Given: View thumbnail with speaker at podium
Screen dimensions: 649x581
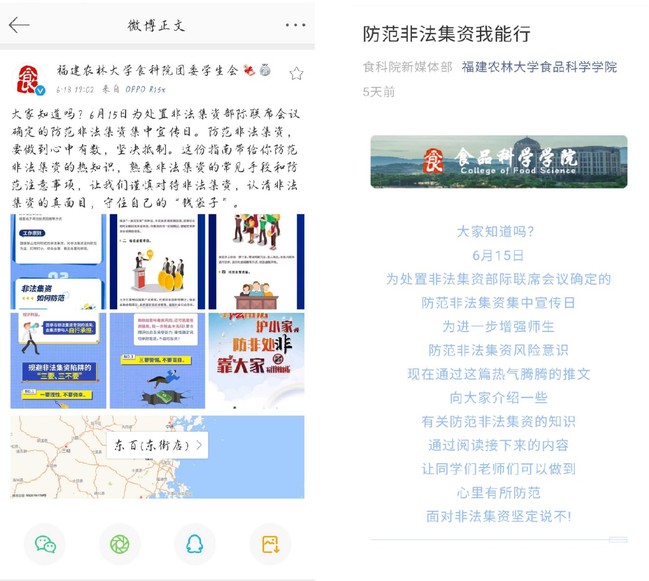Looking at the screenshot, I should (156, 262).
